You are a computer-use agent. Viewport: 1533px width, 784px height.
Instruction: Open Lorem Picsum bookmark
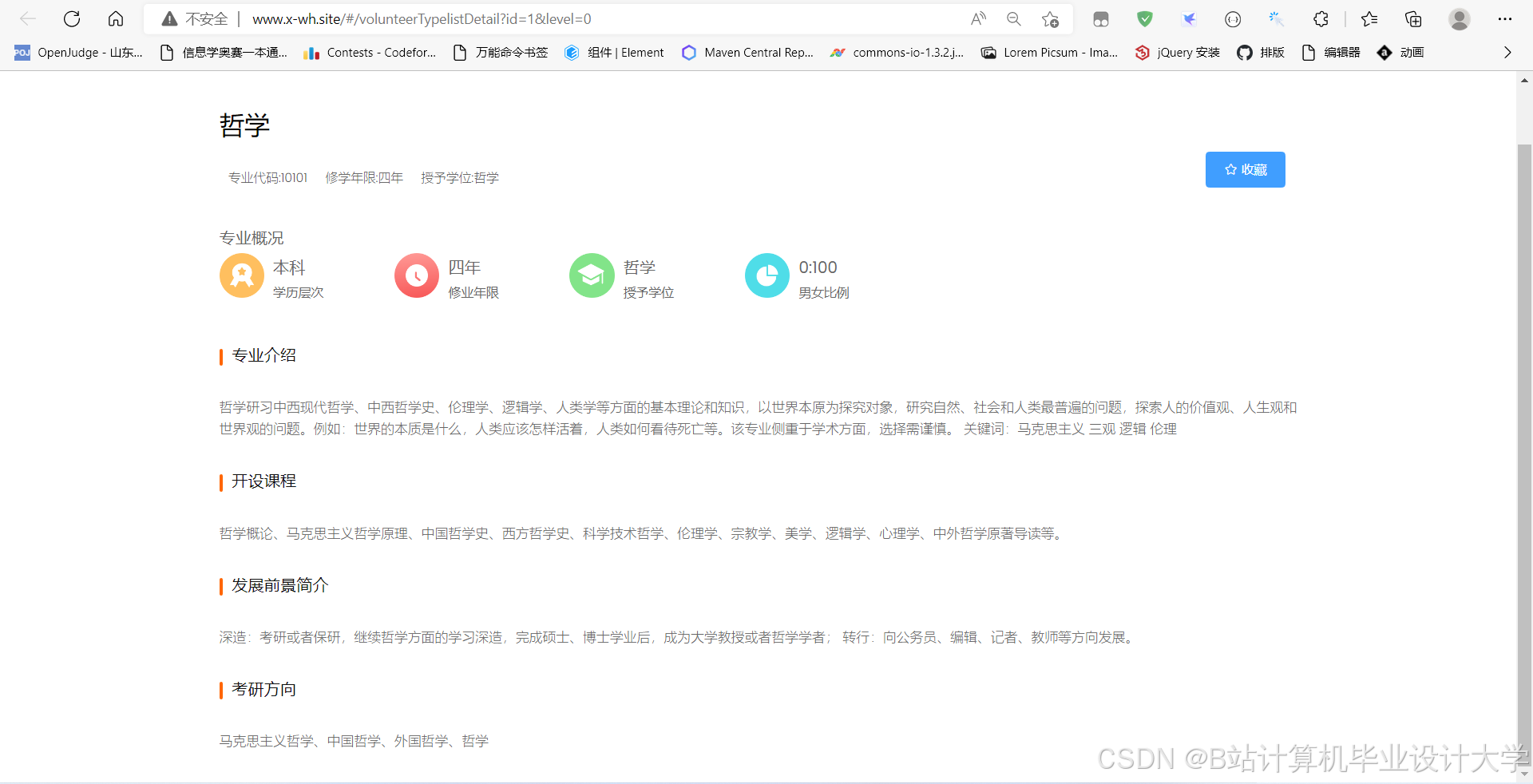pyautogui.click(x=1049, y=53)
